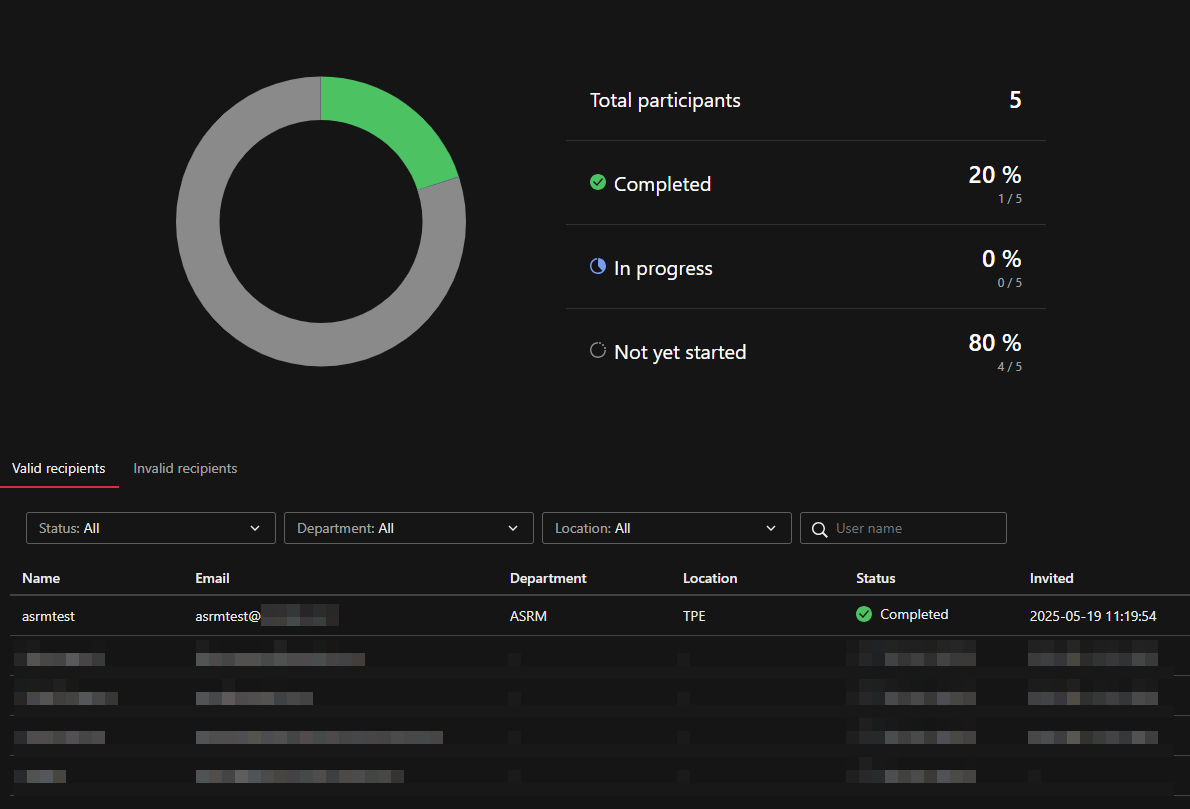Switch to the Valid recipients tab
This screenshot has width=1190, height=809.
point(59,468)
